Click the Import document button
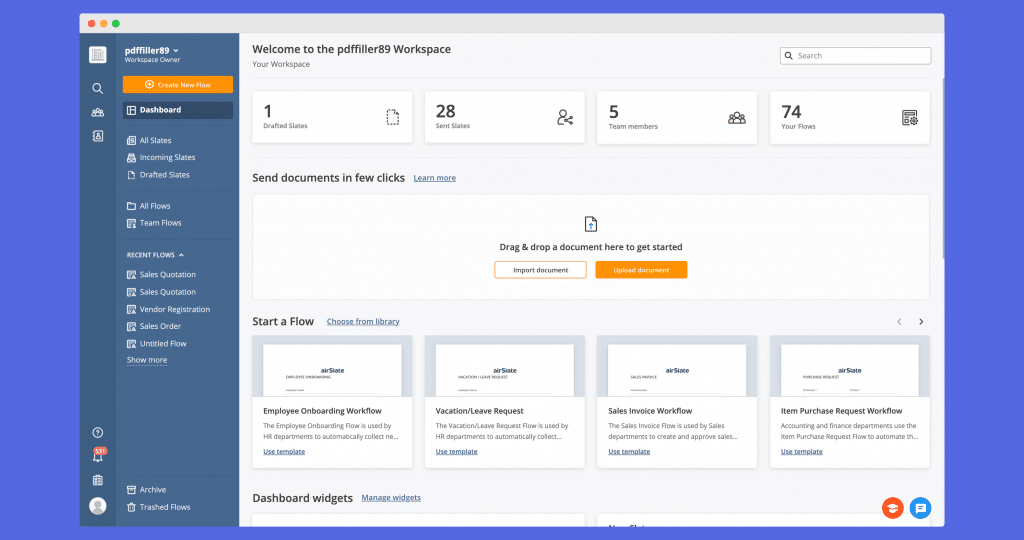1024x540 pixels. 540,270
